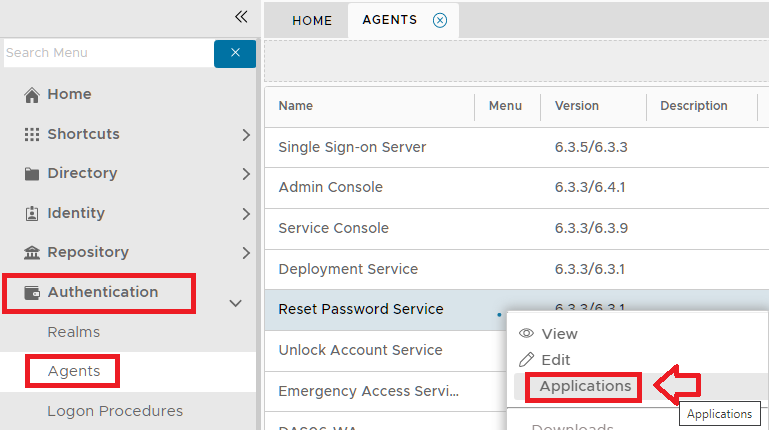
Task: Click the Directory folder icon
Action: coord(32,174)
